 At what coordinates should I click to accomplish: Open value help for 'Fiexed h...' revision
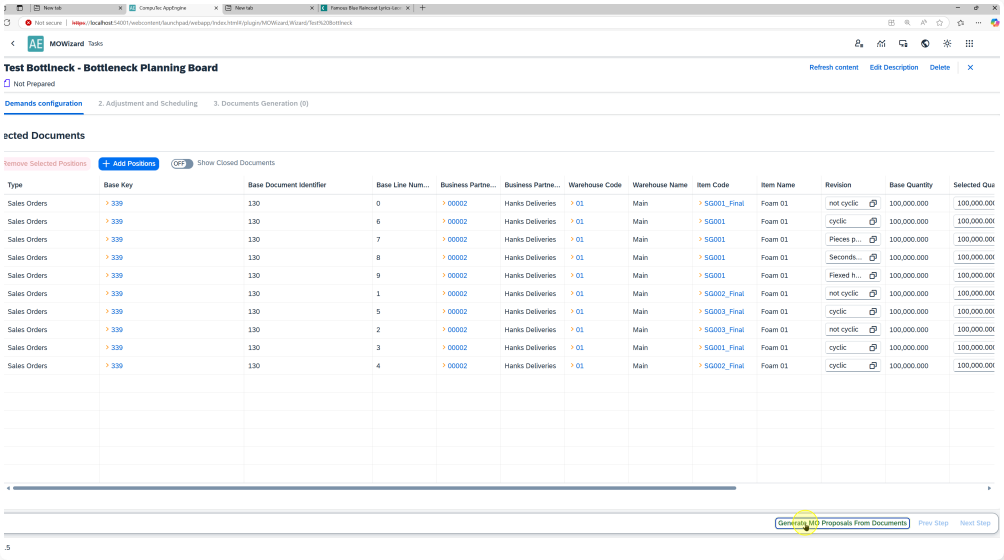point(872,276)
